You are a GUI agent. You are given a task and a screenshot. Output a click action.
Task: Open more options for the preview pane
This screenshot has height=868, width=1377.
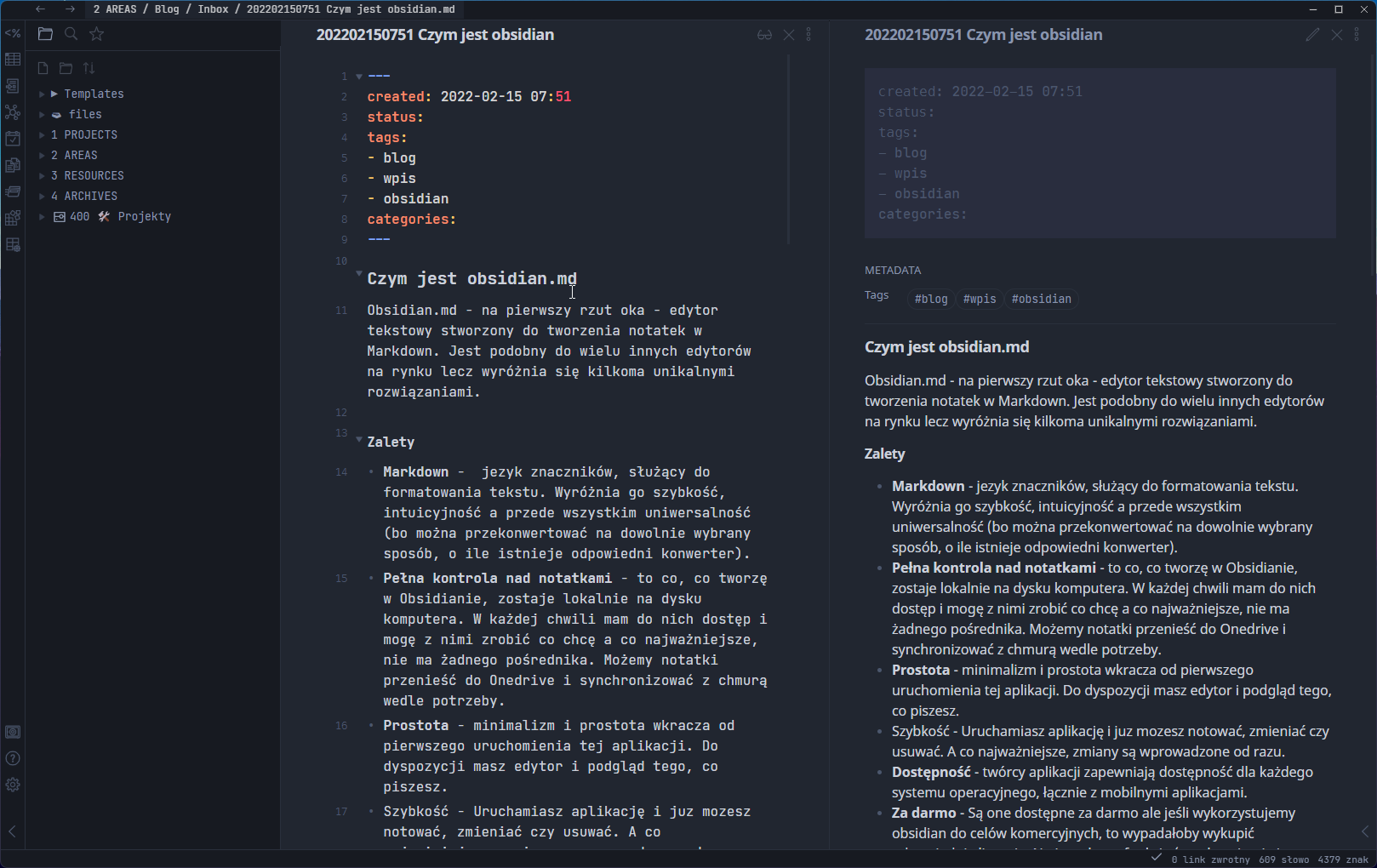click(x=1357, y=35)
